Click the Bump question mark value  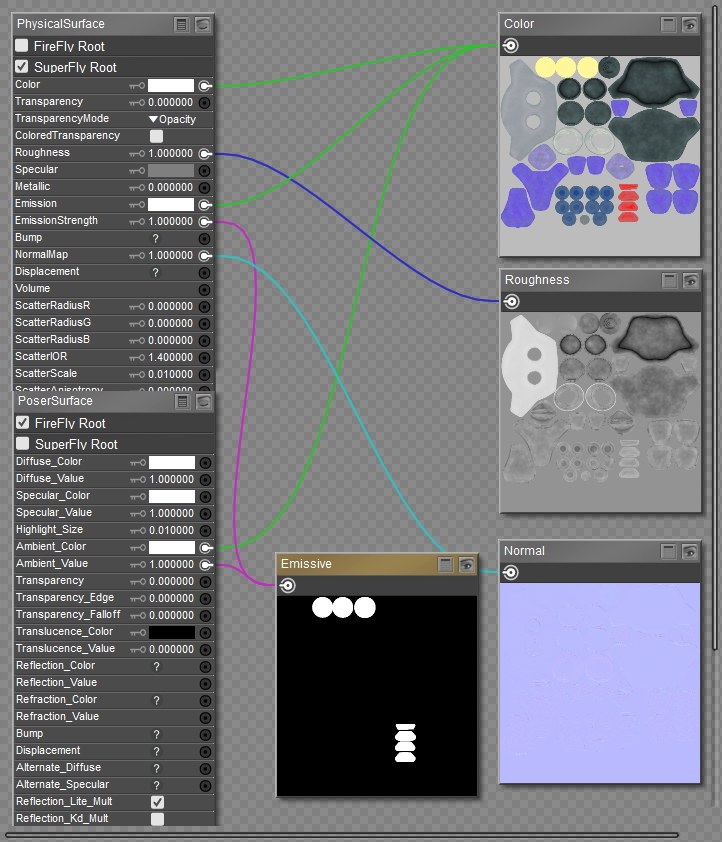click(x=155, y=239)
